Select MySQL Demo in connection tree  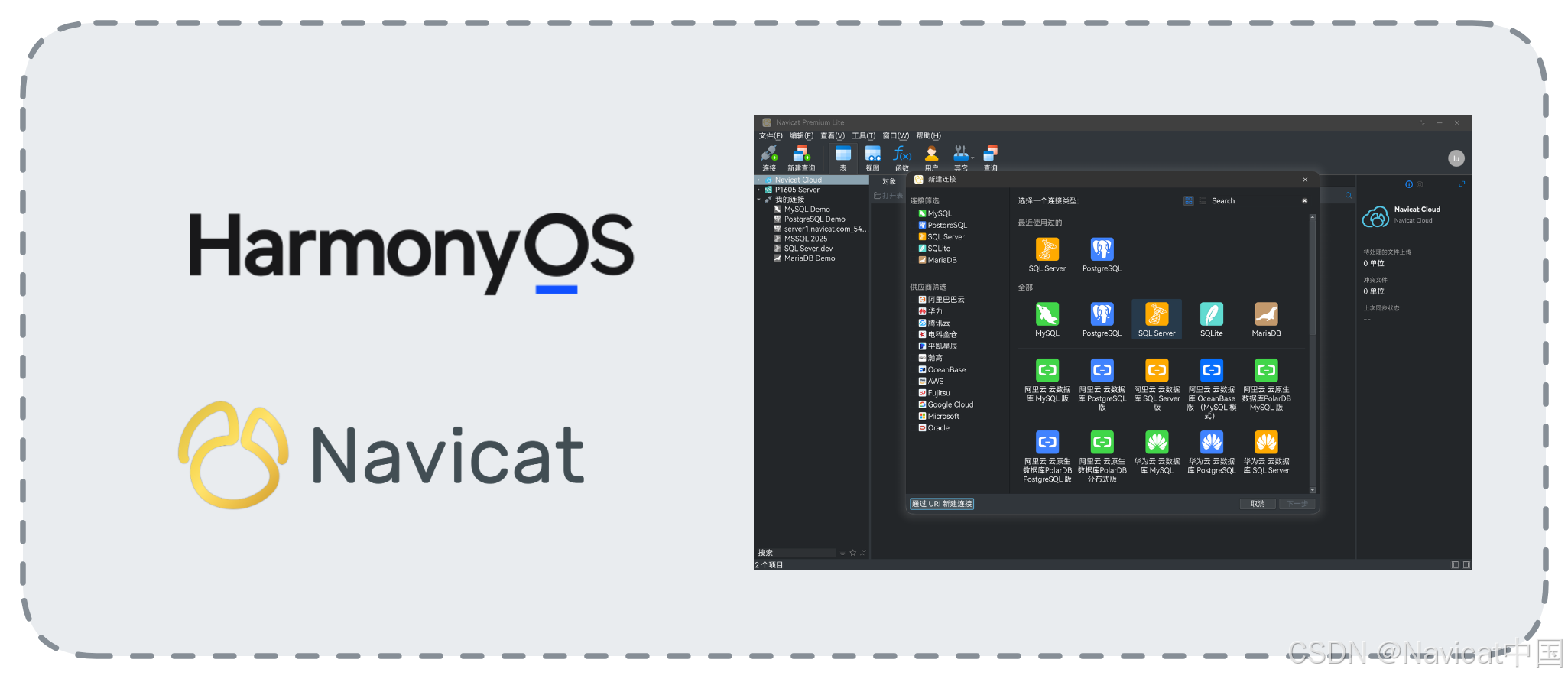(x=807, y=210)
